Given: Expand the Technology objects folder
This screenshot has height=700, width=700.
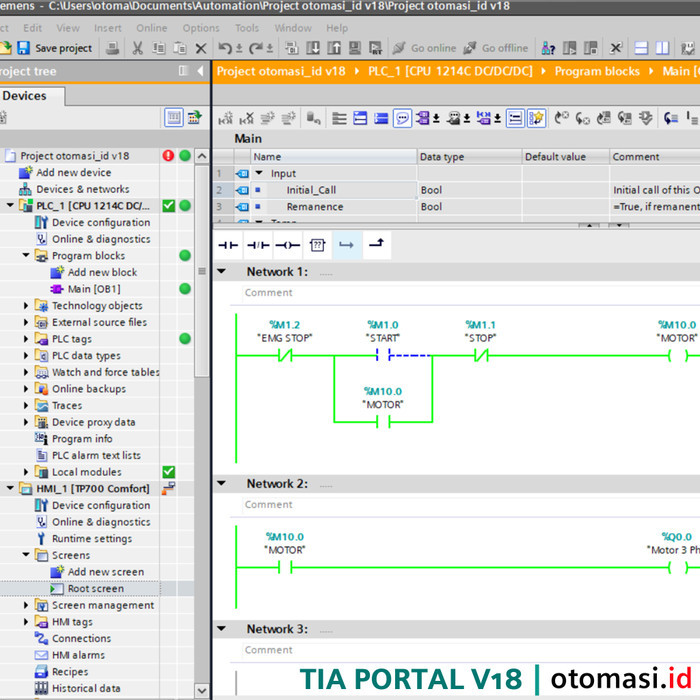Looking at the screenshot, I should 27,306.
